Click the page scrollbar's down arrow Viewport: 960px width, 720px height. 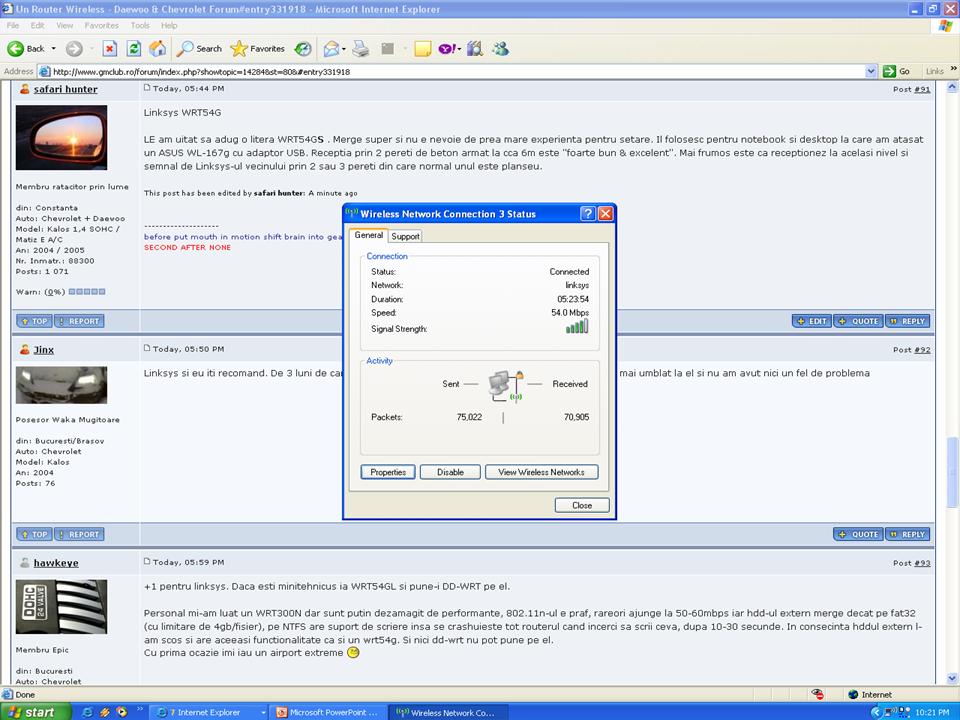point(952,678)
